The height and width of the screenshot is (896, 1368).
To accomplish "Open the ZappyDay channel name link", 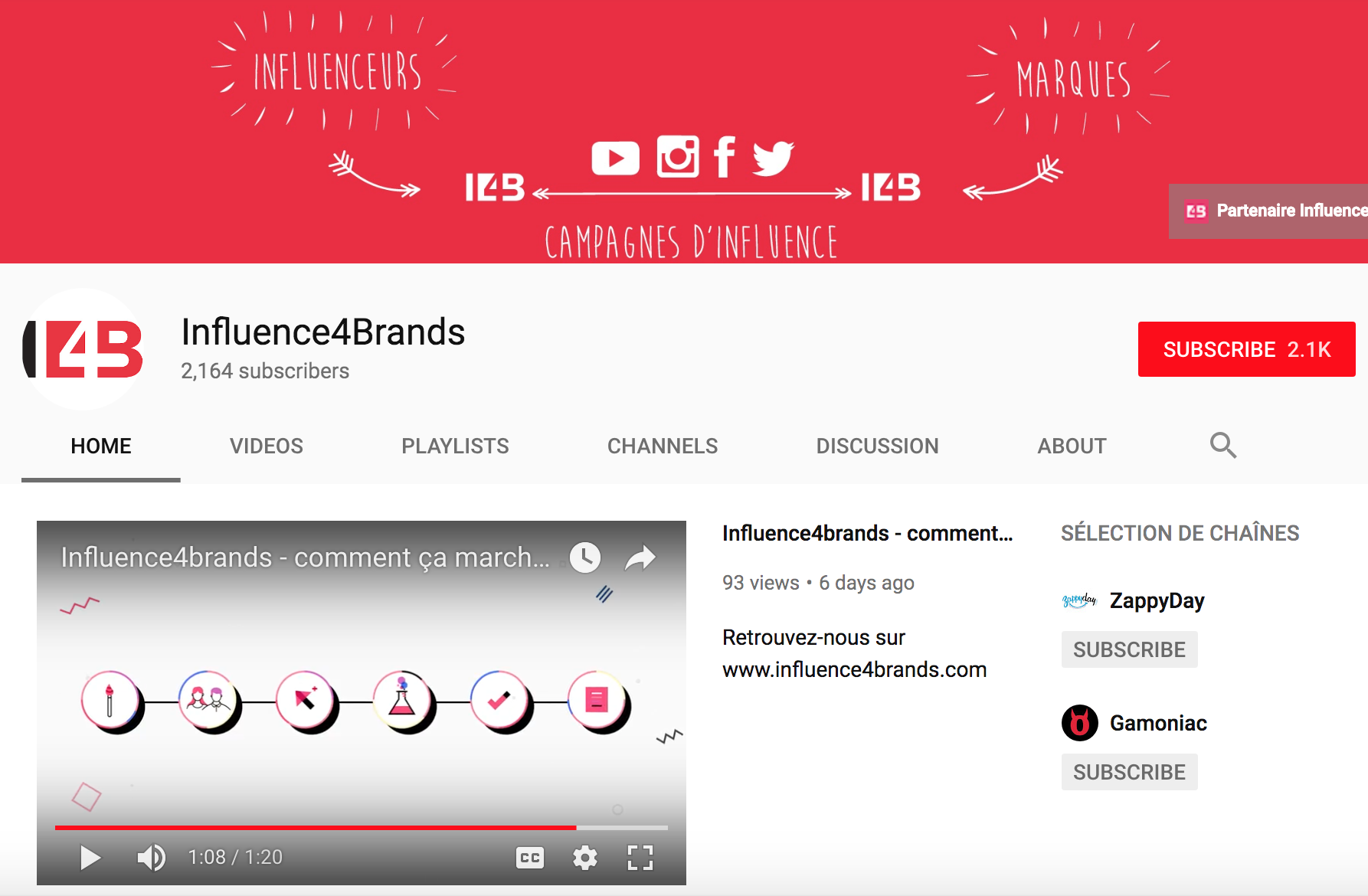I will coord(1157,600).
